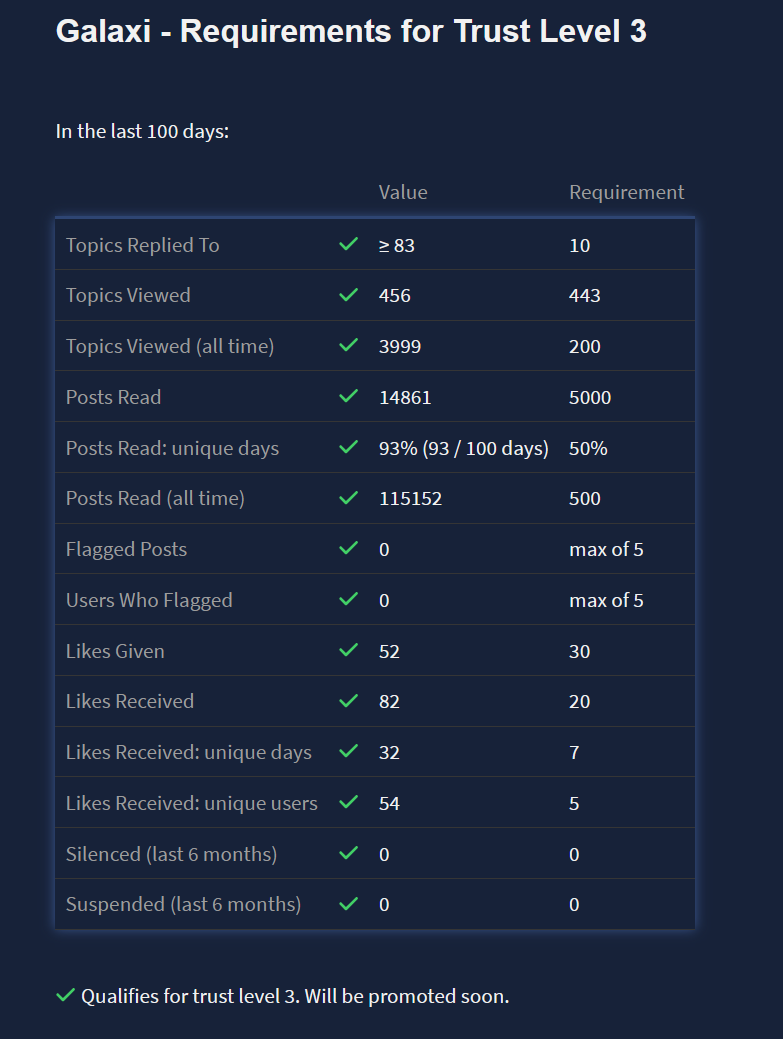The image size is (783, 1039).
Task: Click checkmark next to Posts Read value 14861
Action: pyautogui.click(x=348, y=397)
